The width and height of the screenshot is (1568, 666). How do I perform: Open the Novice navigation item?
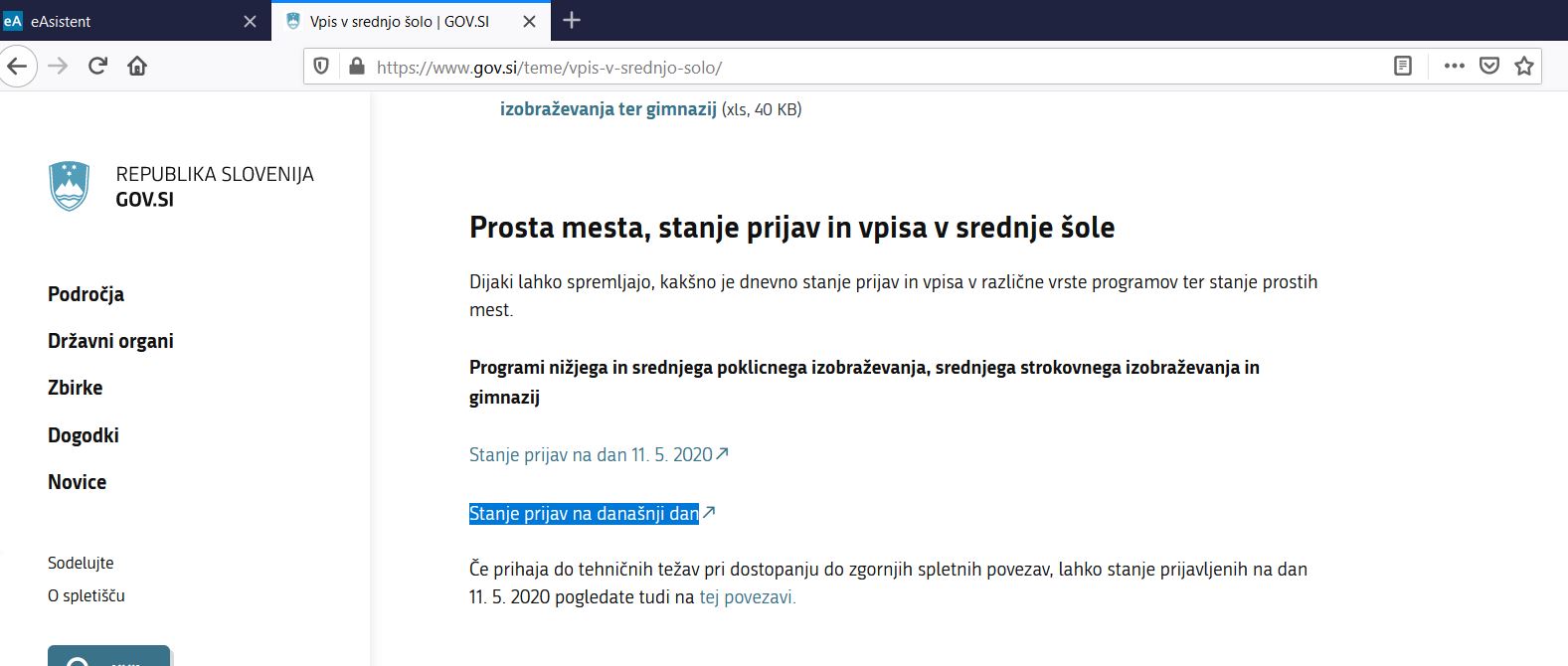[x=77, y=482]
